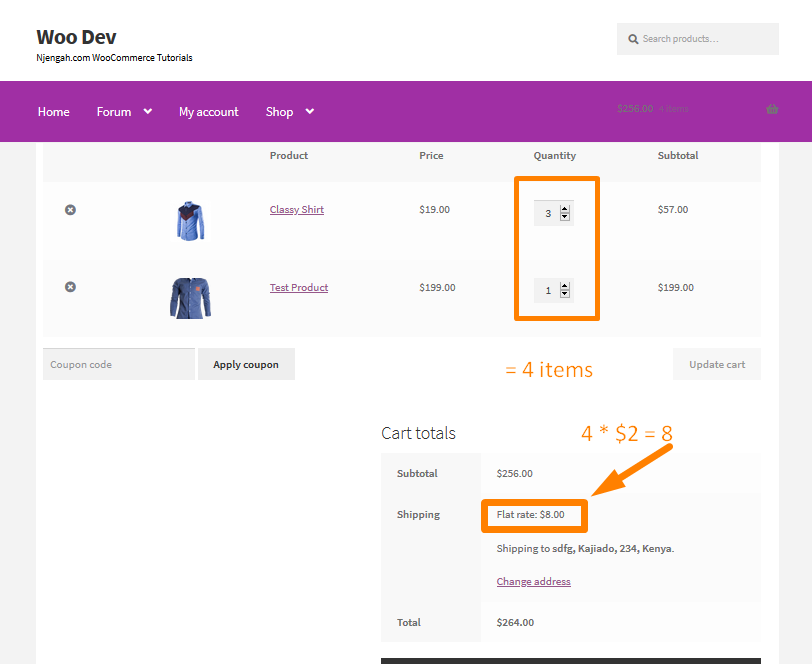The height and width of the screenshot is (664, 812).
Task: Open the Shop menu item
Action: click(x=279, y=112)
